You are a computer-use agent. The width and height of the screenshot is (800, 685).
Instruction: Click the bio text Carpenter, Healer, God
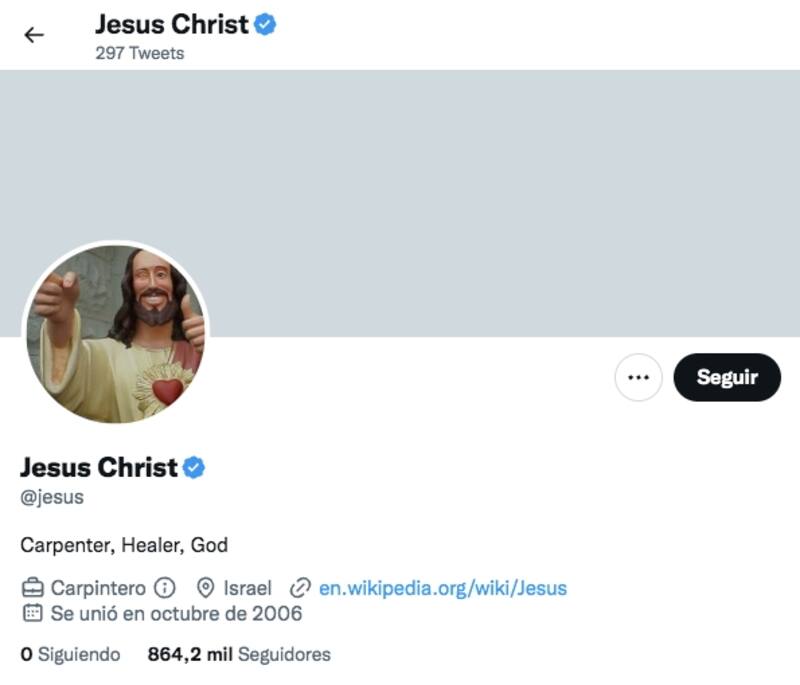pyautogui.click(x=124, y=545)
